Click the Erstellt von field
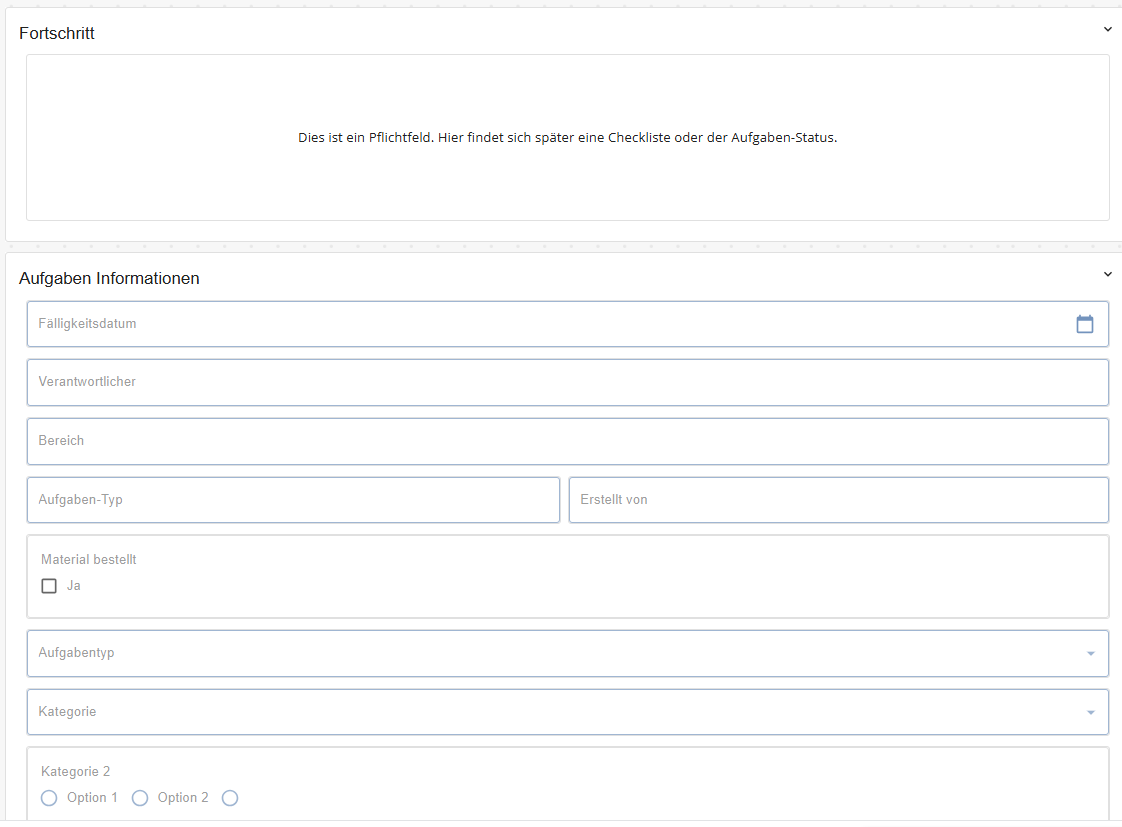The image size is (1122, 827). [x=839, y=499]
